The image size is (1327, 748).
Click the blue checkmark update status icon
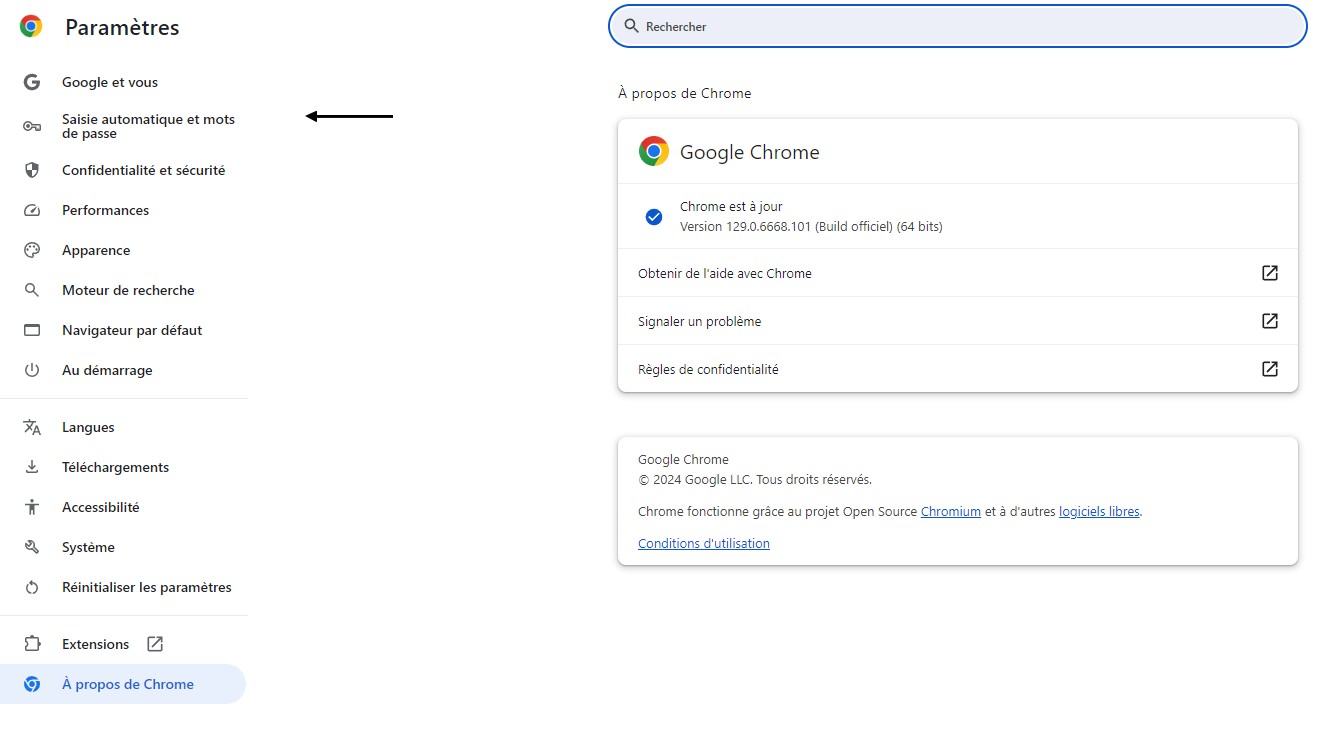[x=654, y=216]
